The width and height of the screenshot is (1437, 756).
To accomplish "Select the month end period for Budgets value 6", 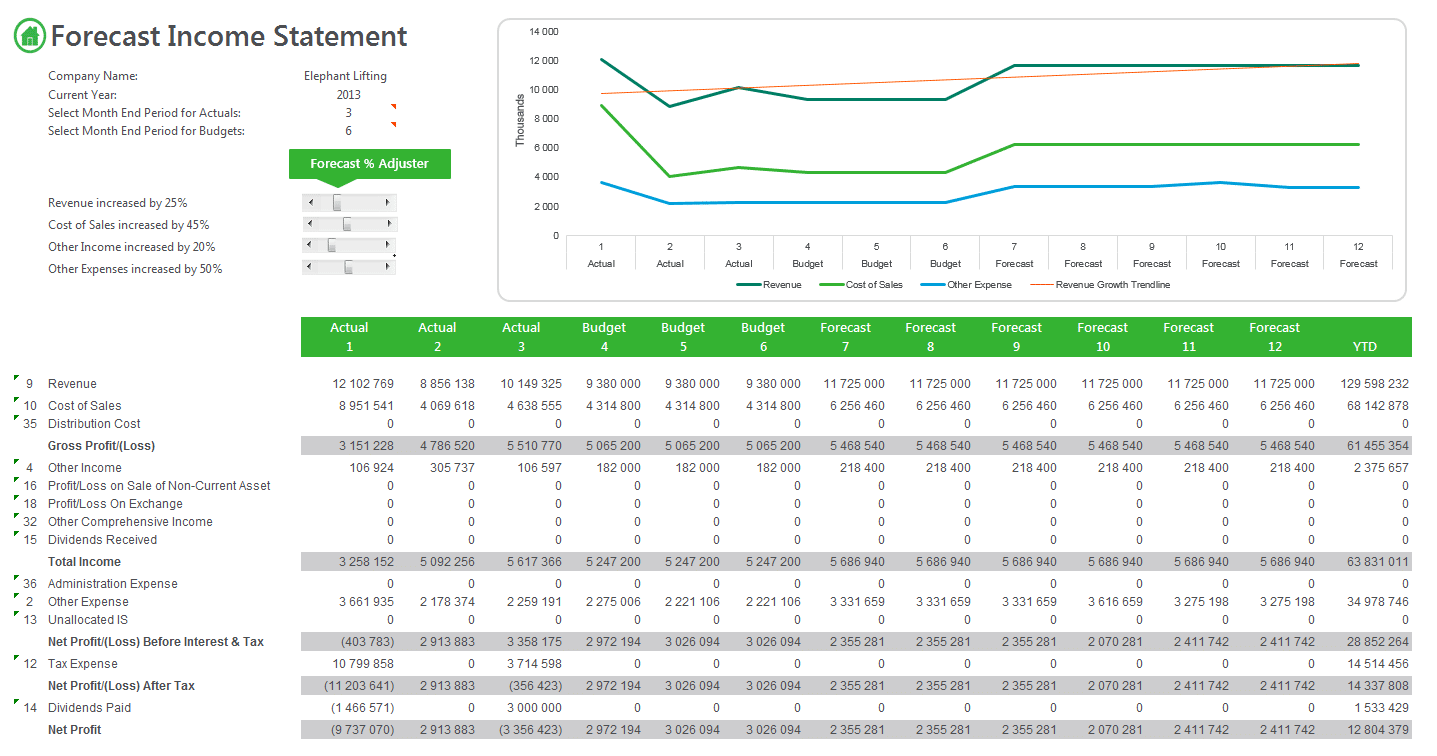I will tap(348, 131).
